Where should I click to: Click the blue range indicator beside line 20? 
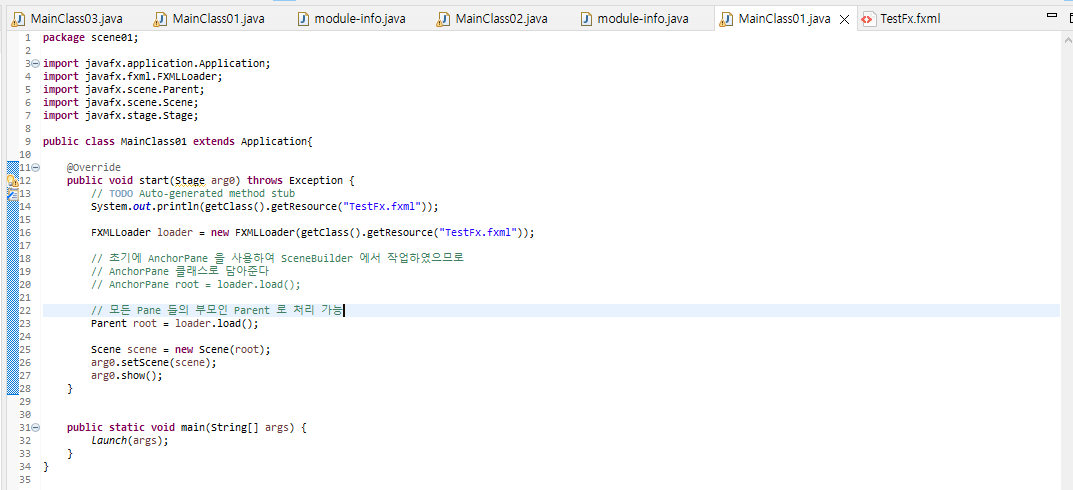(x=12, y=285)
